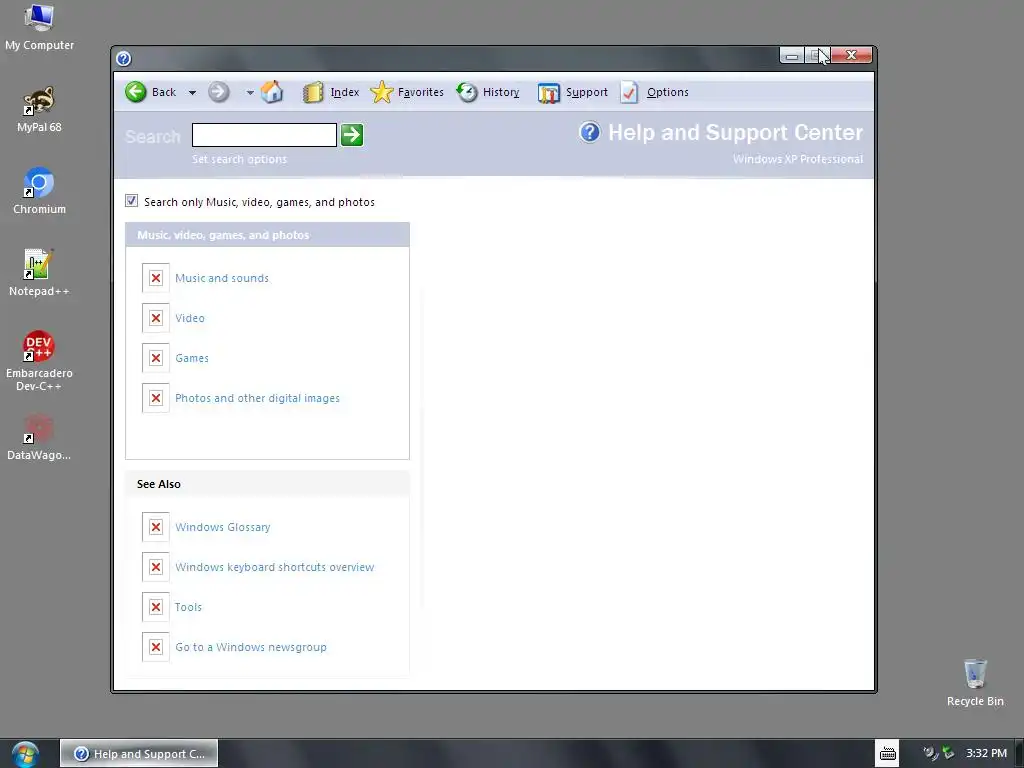Minimize the Help and Support window
Image resolution: width=1024 pixels, height=768 pixels.
coord(792,56)
